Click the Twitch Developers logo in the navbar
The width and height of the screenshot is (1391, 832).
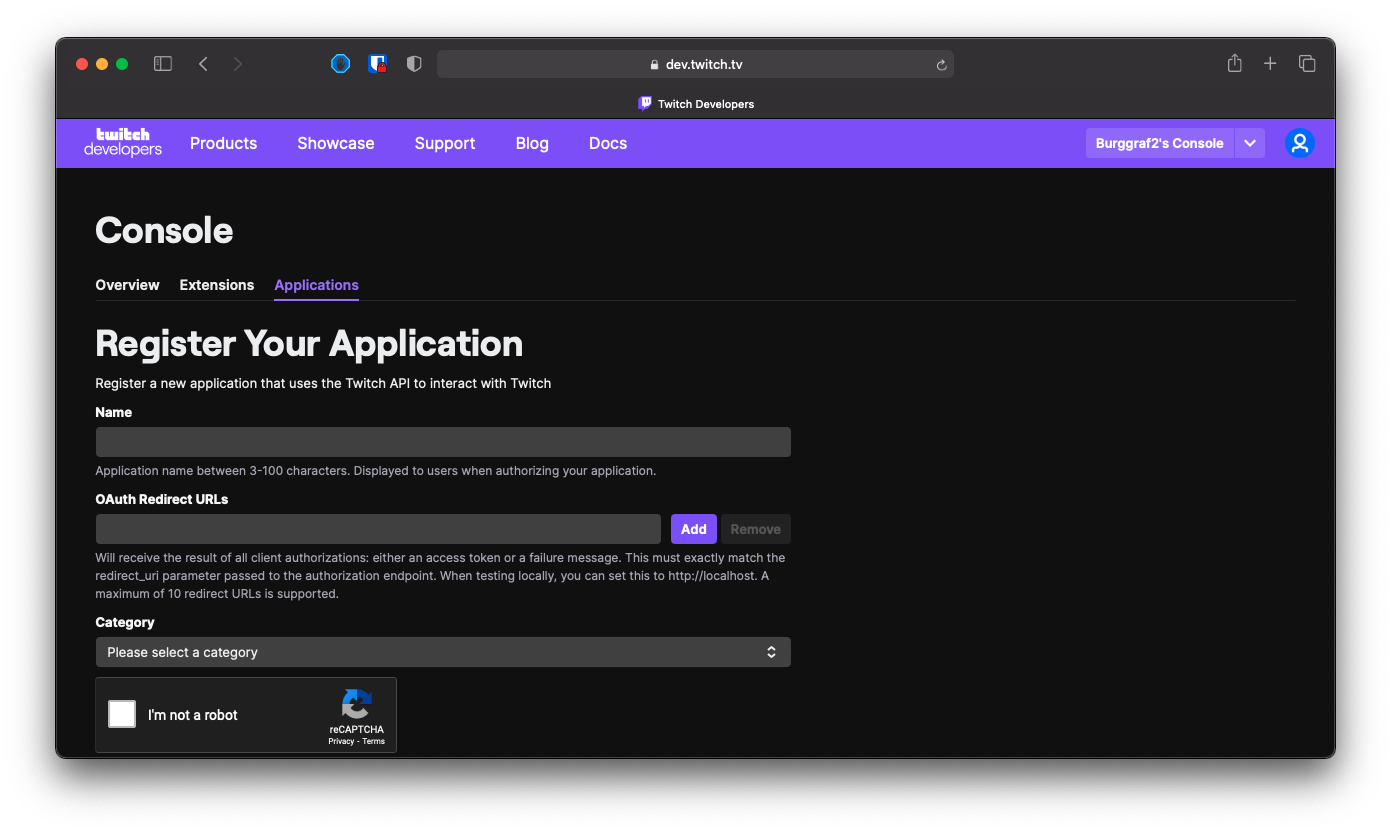pyautogui.click(x=122, y=143)
